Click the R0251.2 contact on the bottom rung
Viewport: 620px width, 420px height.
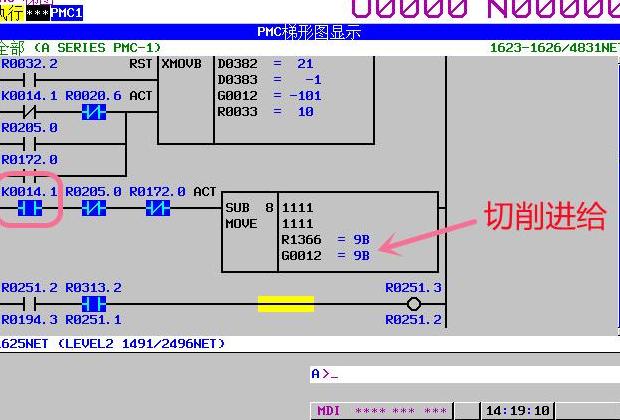pyautogui.click(x=30, y=304)
